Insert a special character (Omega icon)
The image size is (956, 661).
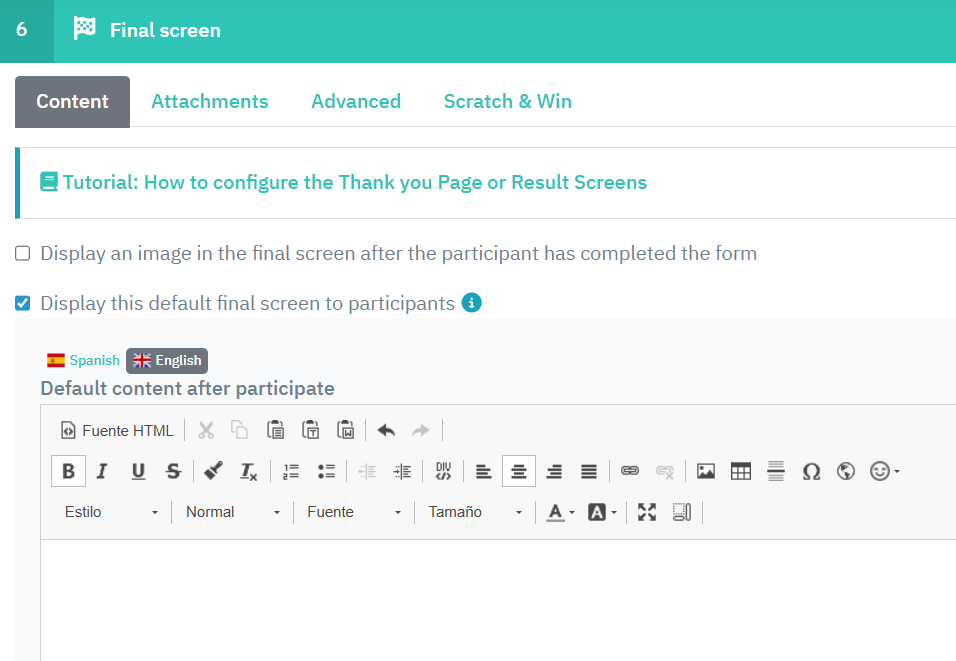click(811, 471)
